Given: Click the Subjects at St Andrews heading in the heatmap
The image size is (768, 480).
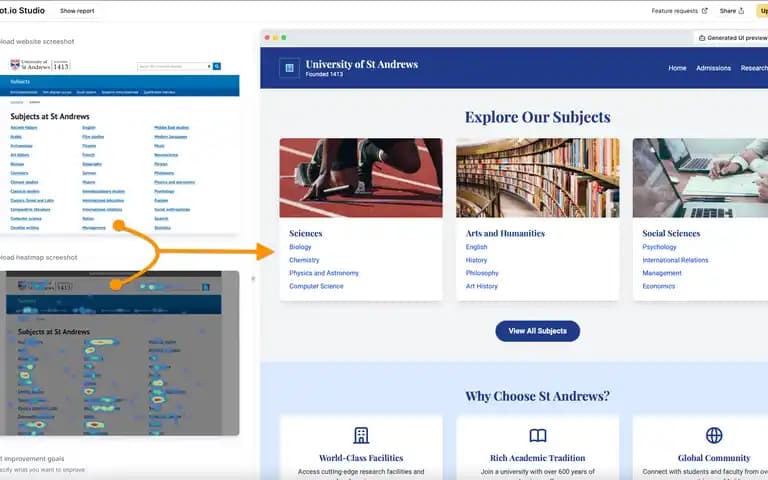Looking at the screenshot, I should point(54,332).
